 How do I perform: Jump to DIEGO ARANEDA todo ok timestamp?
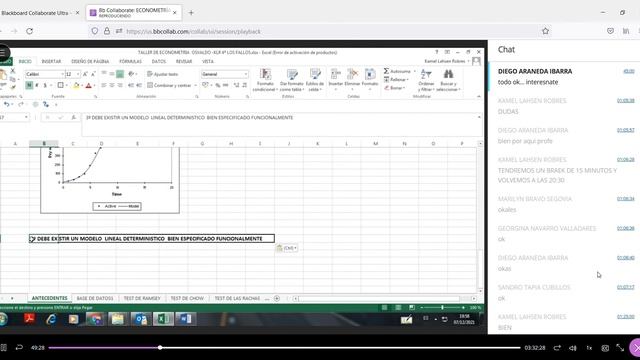[629, 71]
